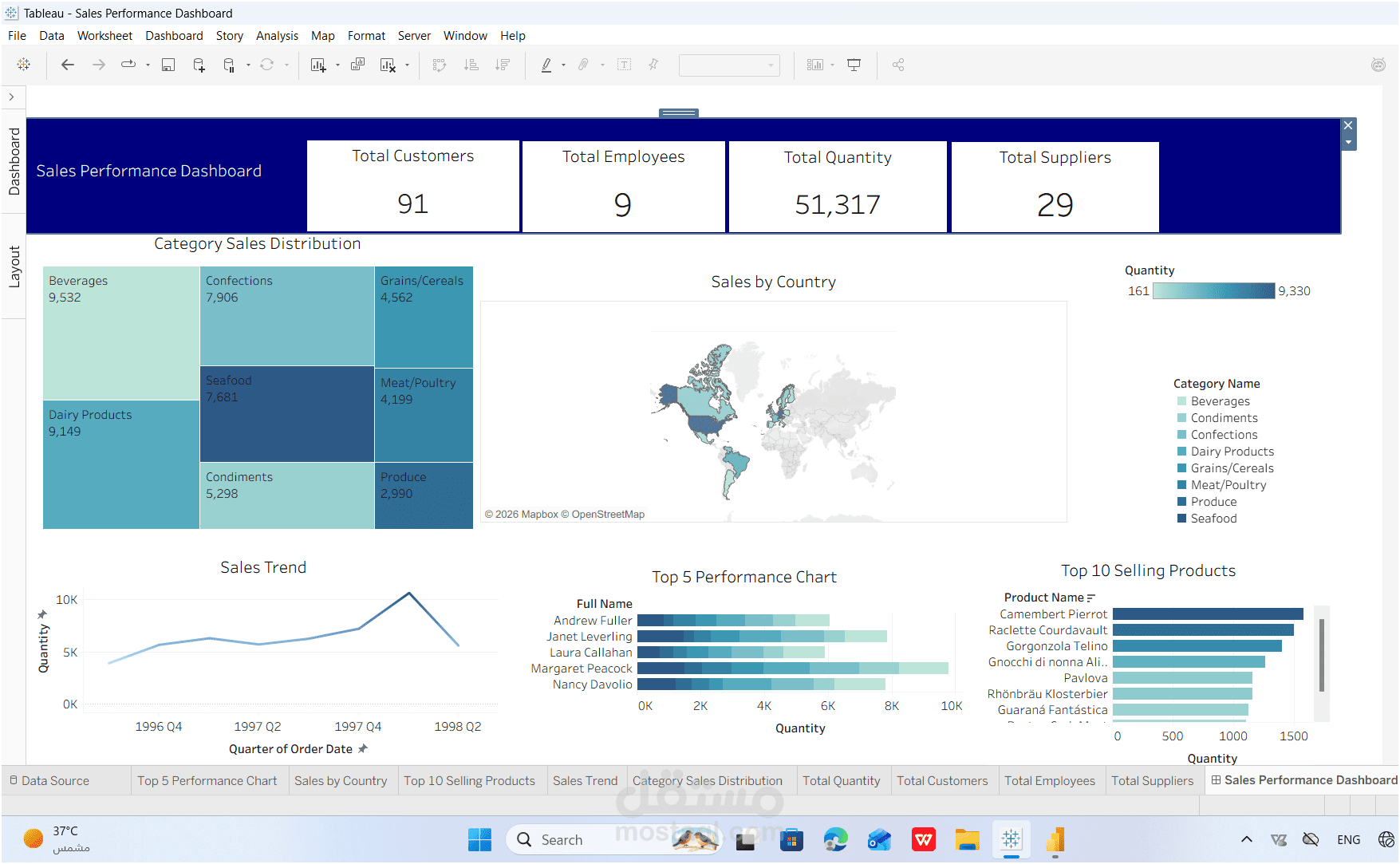Viewport: 1400px width, 864px height.
Task: Open the Highlight dropdown arrow
Action: tap(564, 65)
